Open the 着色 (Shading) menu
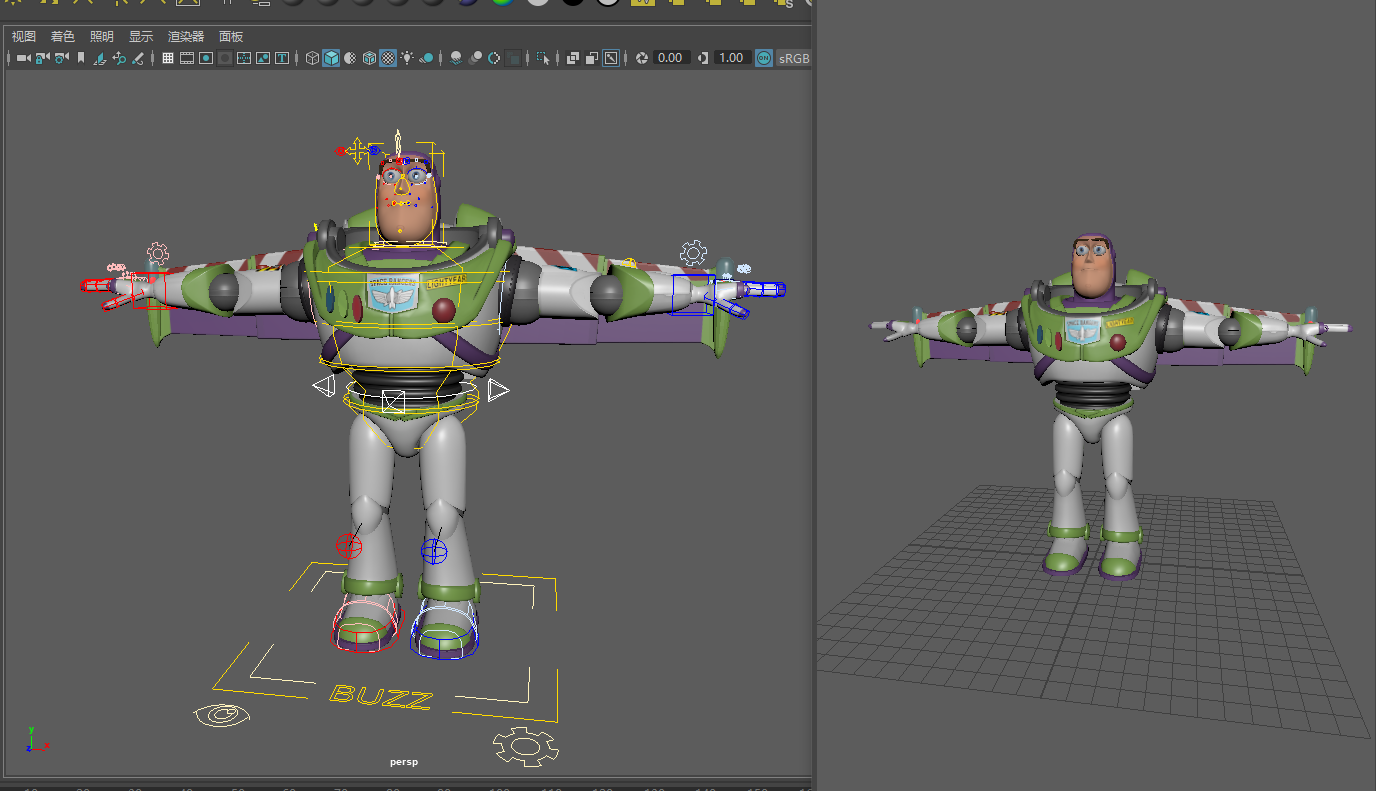 point(62,36)
